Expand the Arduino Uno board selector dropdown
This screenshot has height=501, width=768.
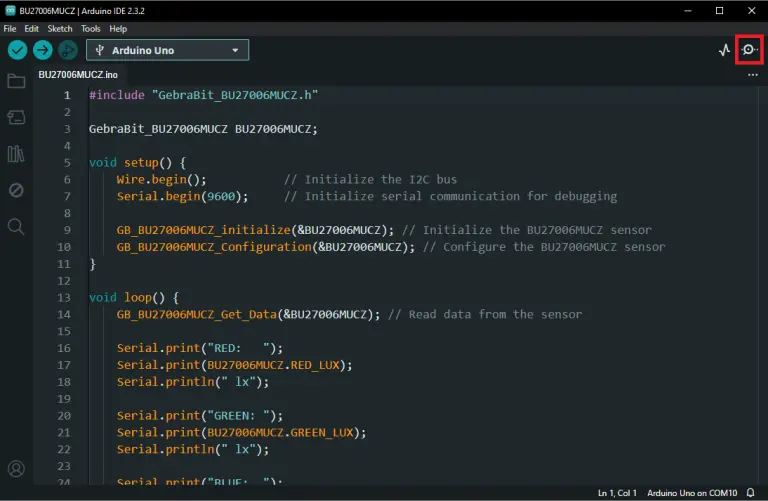point(168,50)
